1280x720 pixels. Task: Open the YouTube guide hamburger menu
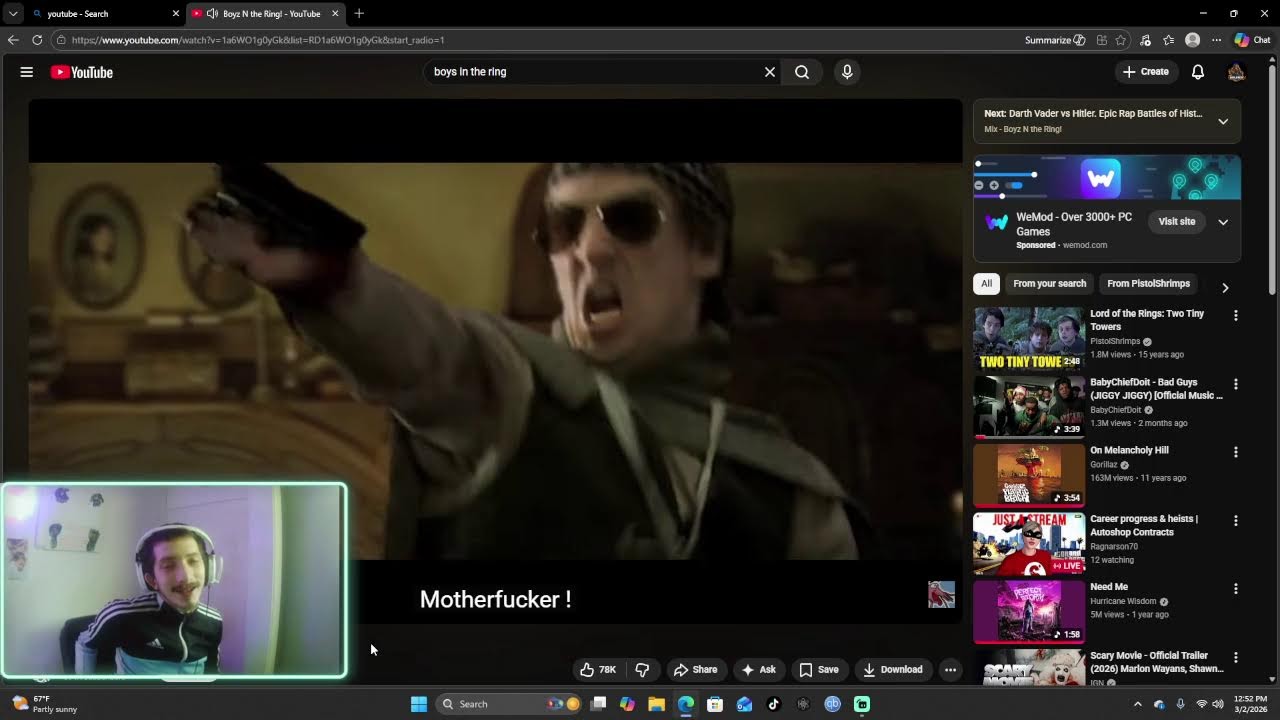pyautogui.click(x=27, y=72)
